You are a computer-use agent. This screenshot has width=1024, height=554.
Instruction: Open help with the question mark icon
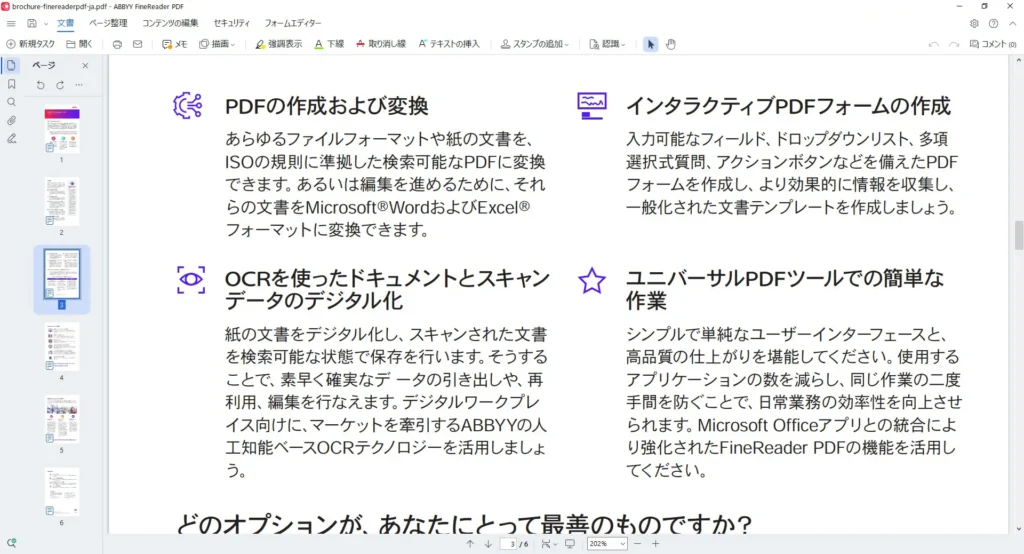pyautogui.click(x=993, y=24)
